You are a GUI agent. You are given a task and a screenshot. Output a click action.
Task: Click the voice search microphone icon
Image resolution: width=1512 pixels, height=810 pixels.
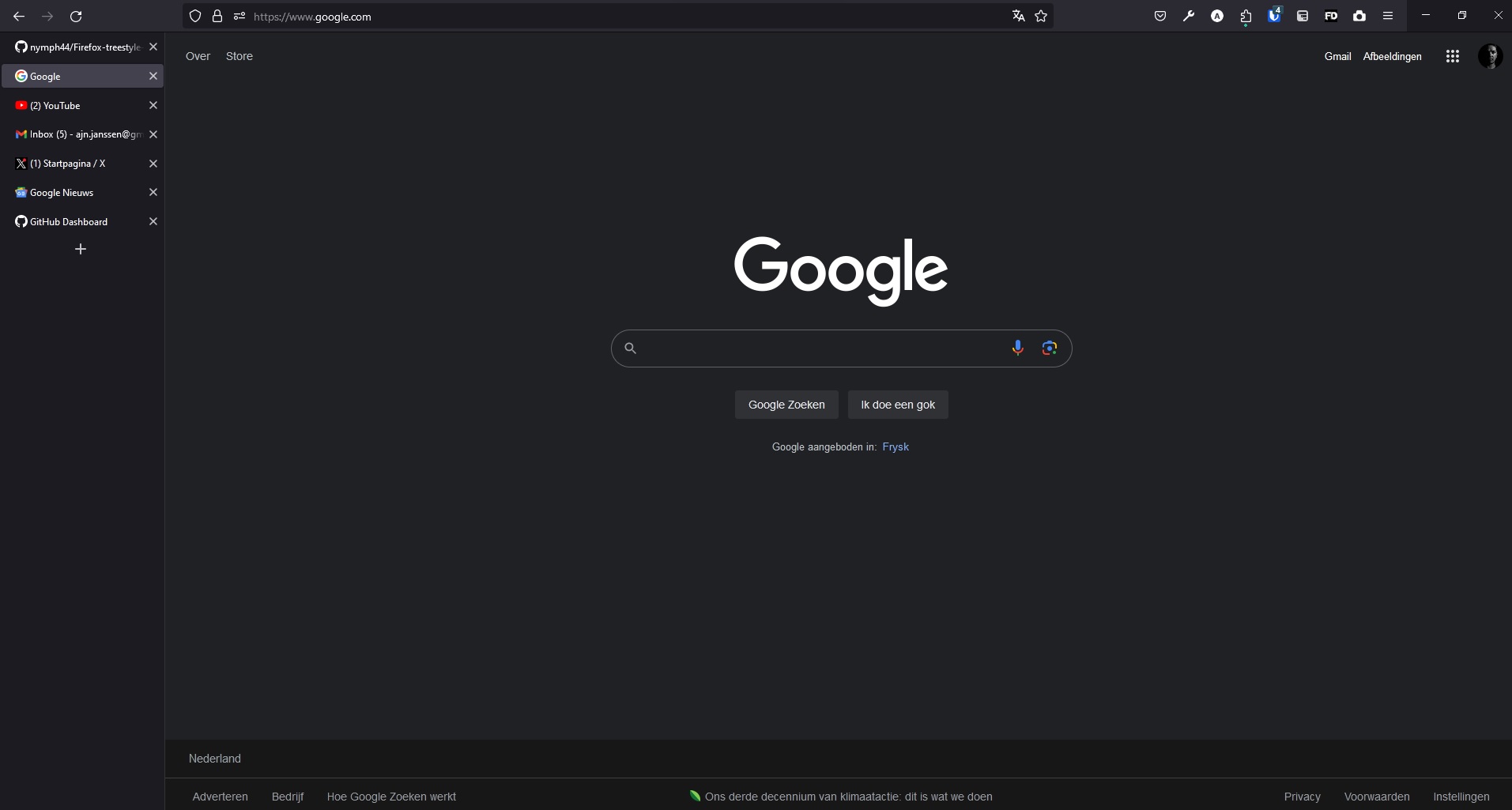[1018, 348]
